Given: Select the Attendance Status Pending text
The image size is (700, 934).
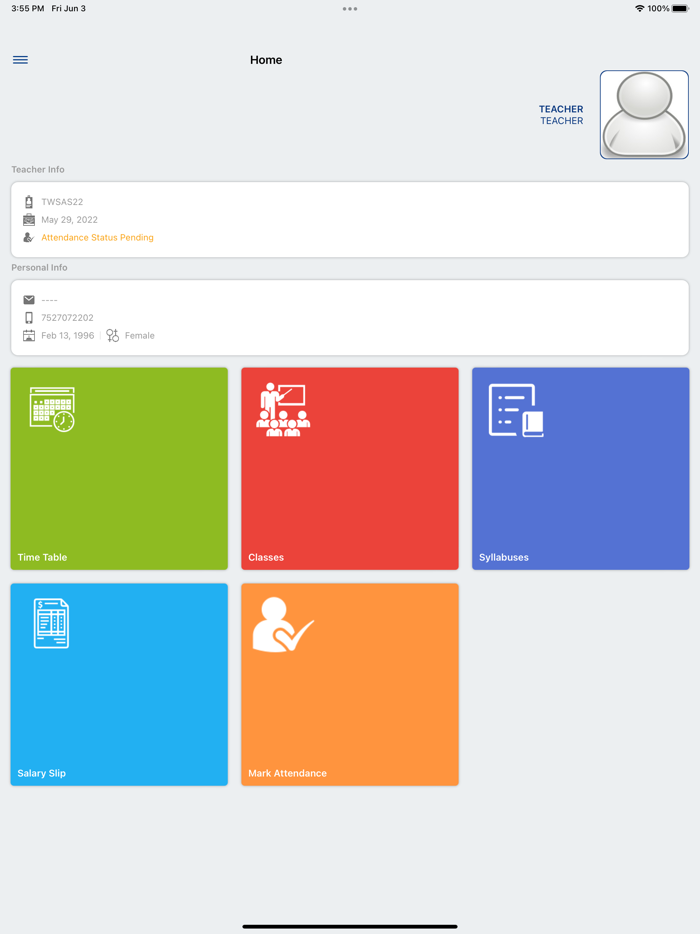Looking at the screenshot, I should [x=97, y=237].
